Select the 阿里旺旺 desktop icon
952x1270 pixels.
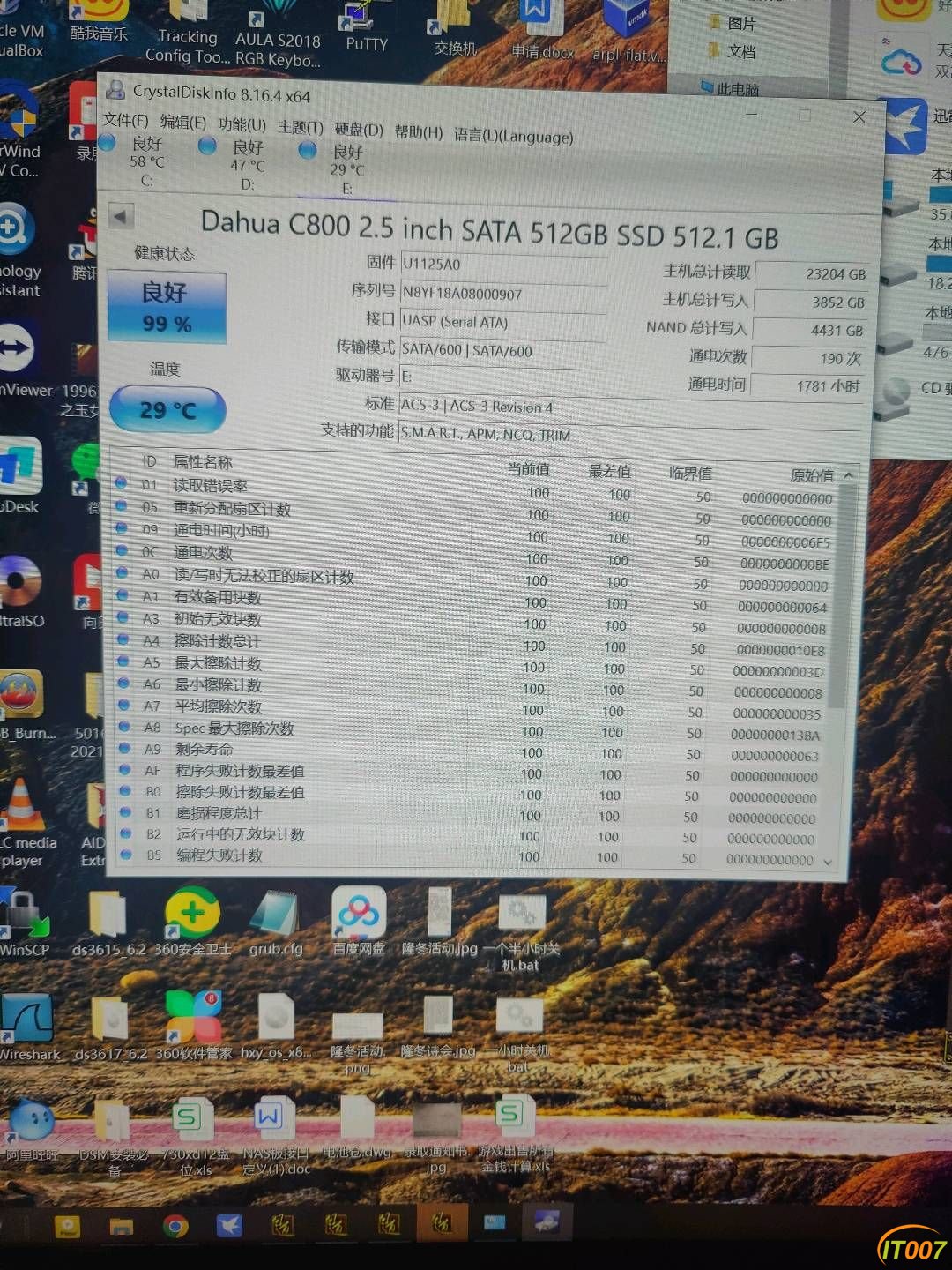[x=30, y=1128]
